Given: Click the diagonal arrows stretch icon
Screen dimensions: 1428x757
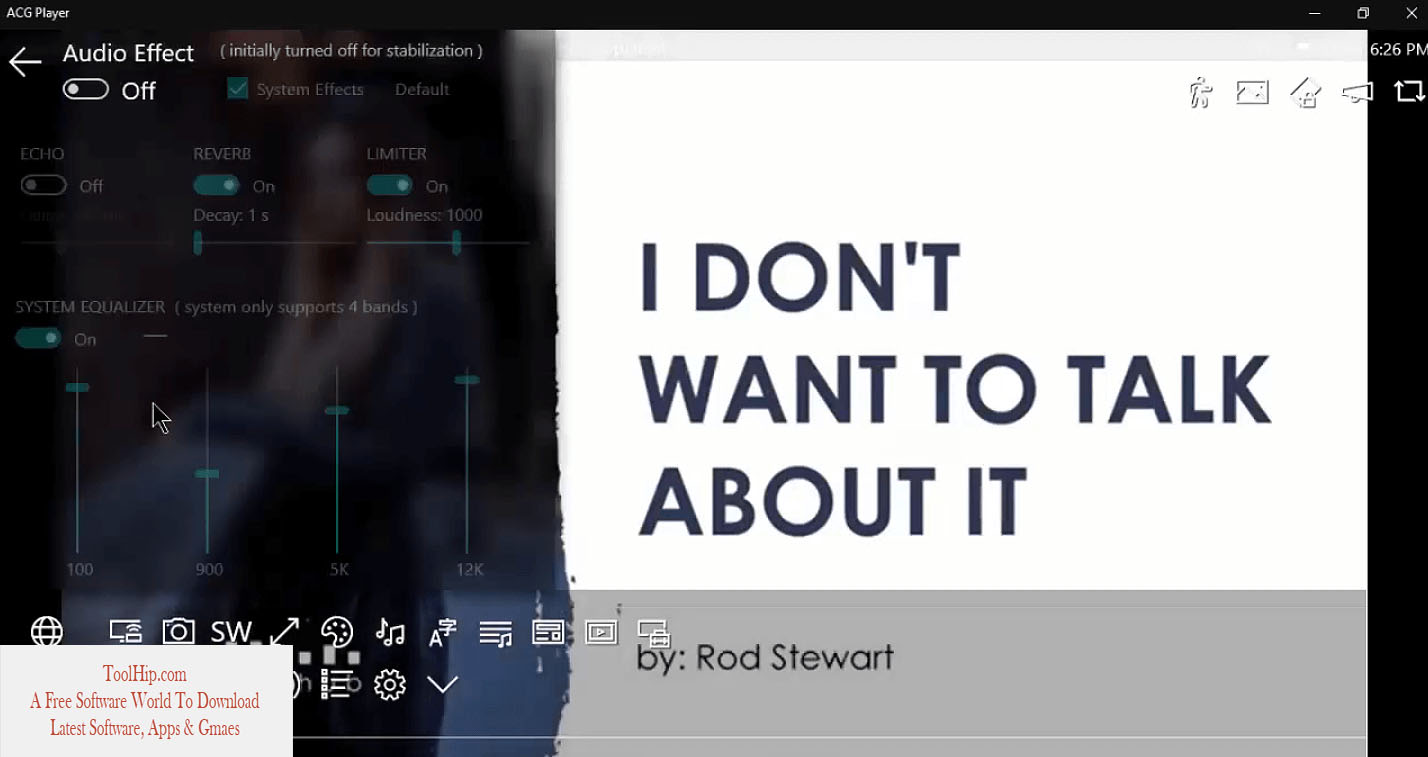Looking at the screenshot, I should (x=284, y=632).
